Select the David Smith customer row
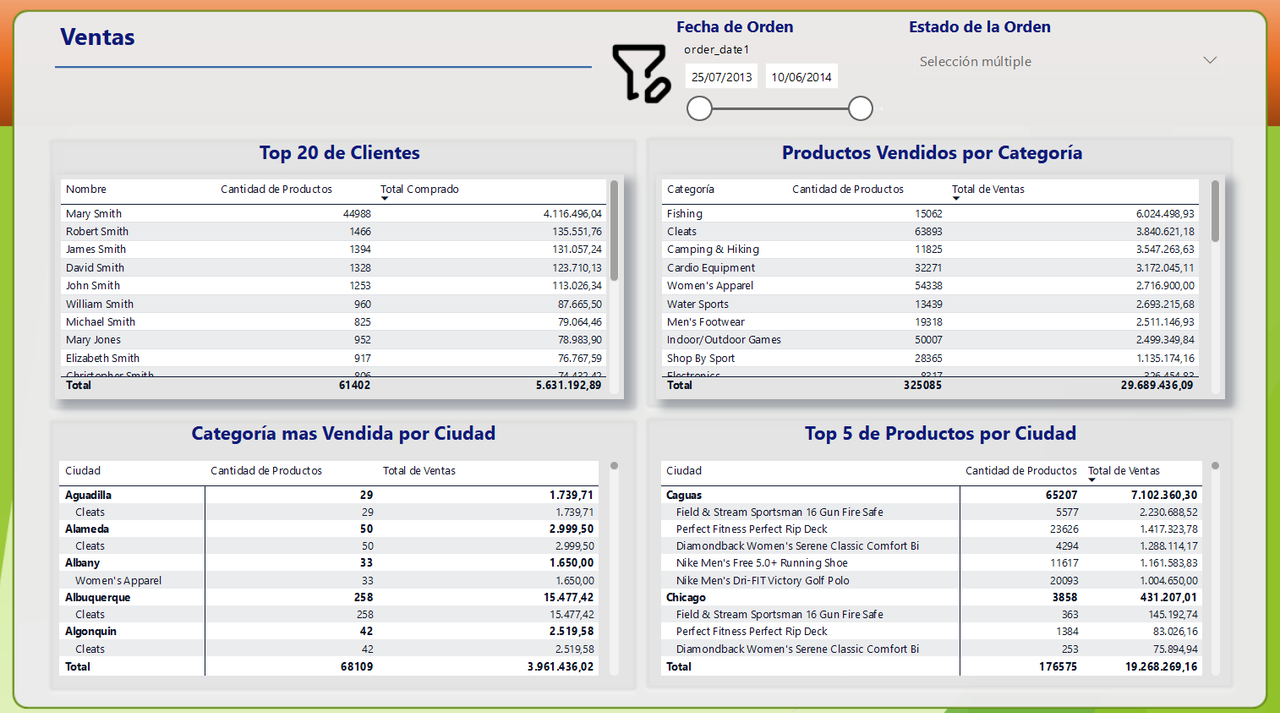Screen dimensions: 1280x713 tap(334, 267)
